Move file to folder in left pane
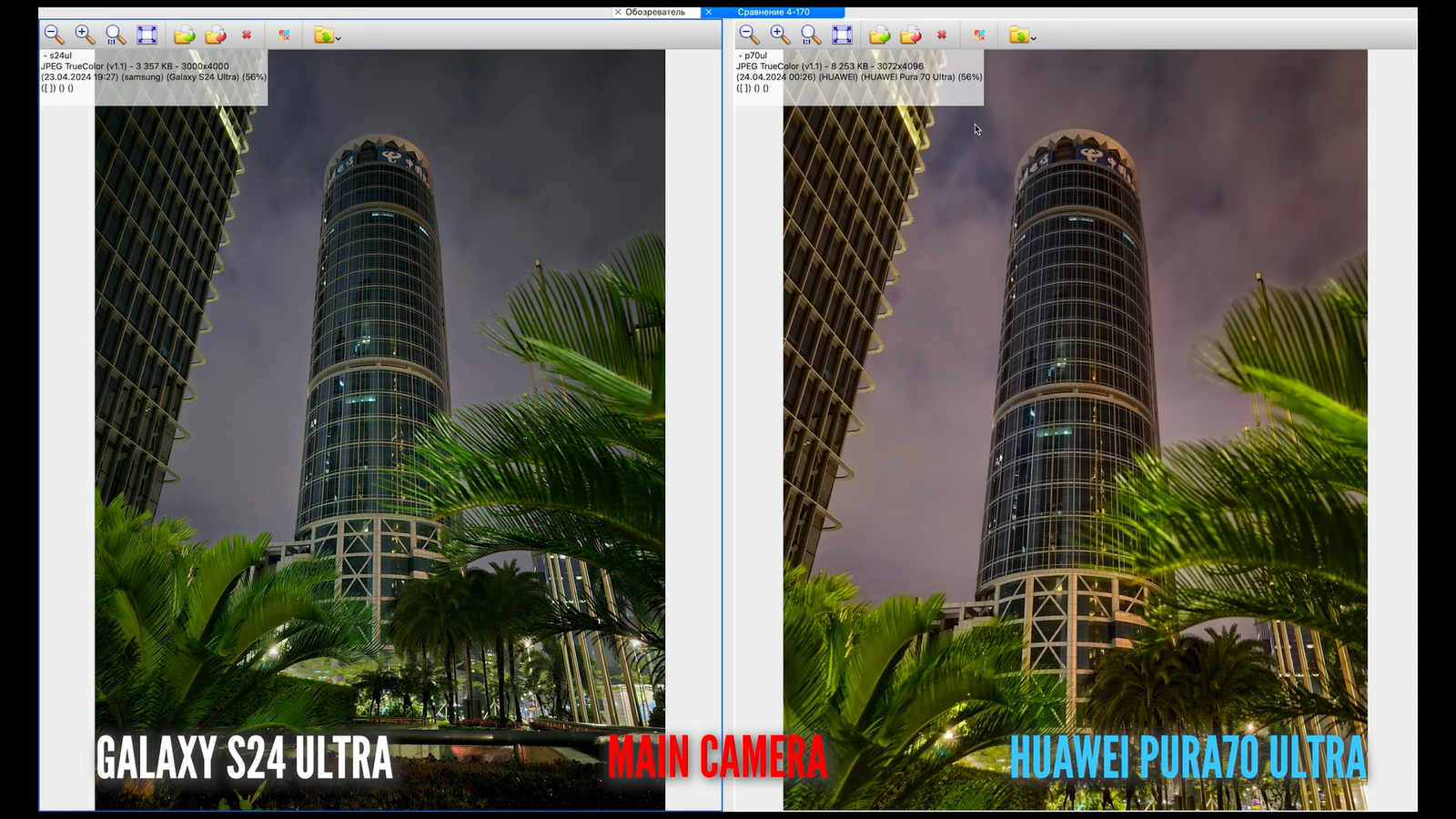 (x=216, y=35)
